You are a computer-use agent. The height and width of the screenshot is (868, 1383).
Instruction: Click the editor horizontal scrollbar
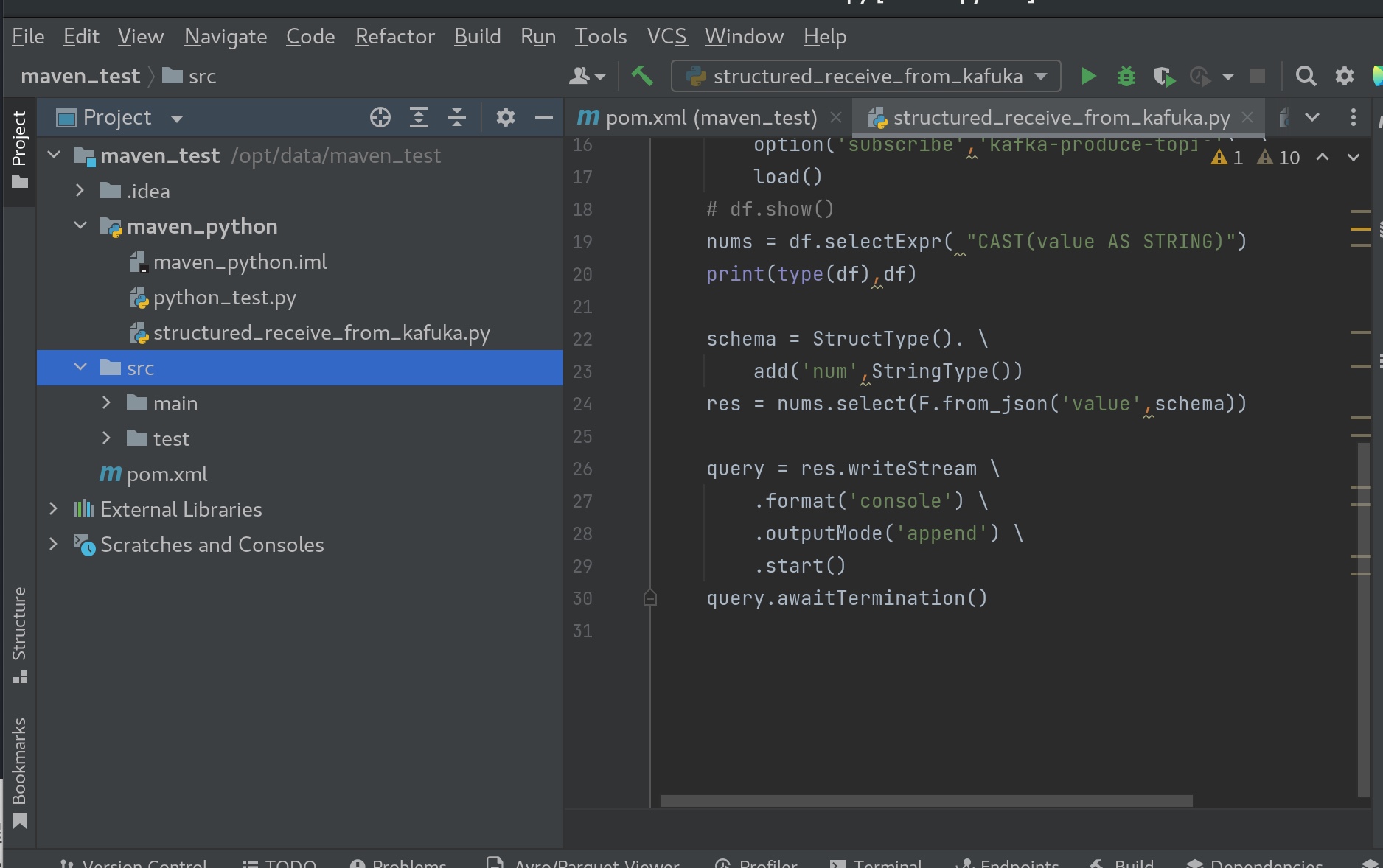927,801
